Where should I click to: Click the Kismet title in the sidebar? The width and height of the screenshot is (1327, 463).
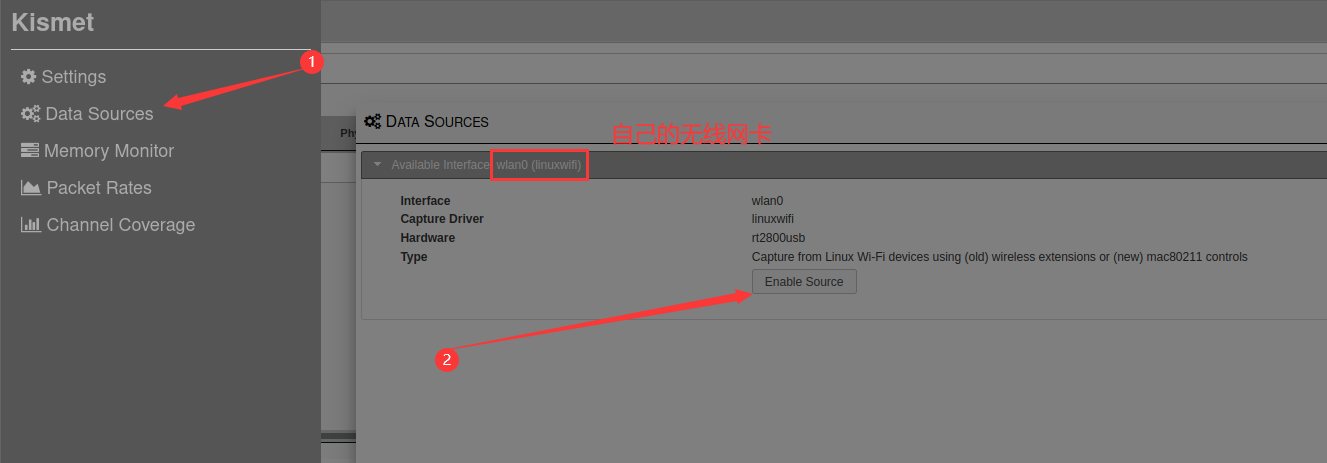53,22
